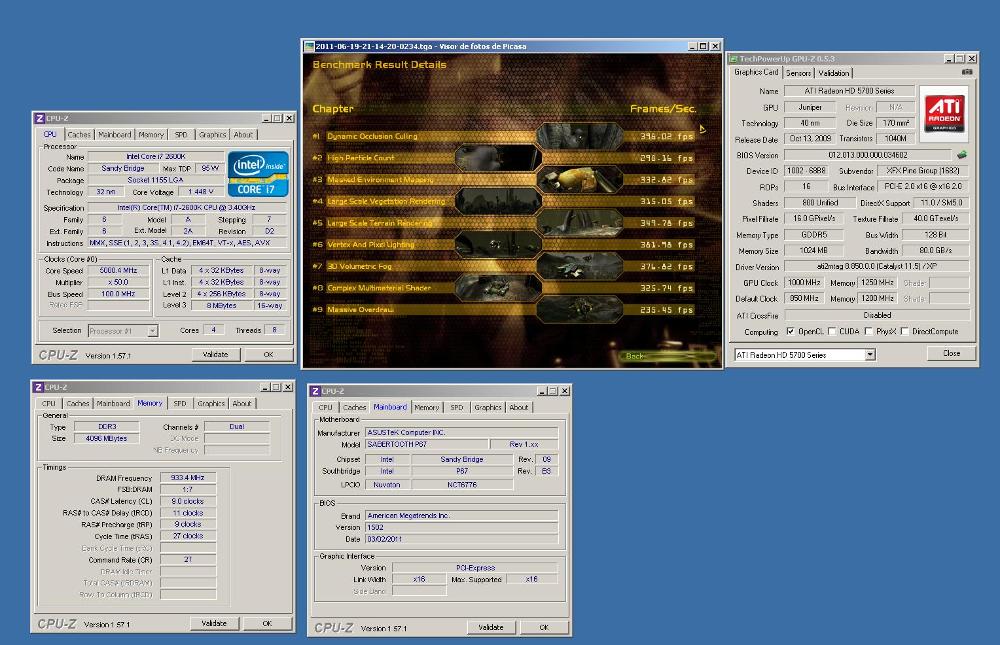Close the Picasa photo viewer window
1000x645 pixels.
(716, 46)
